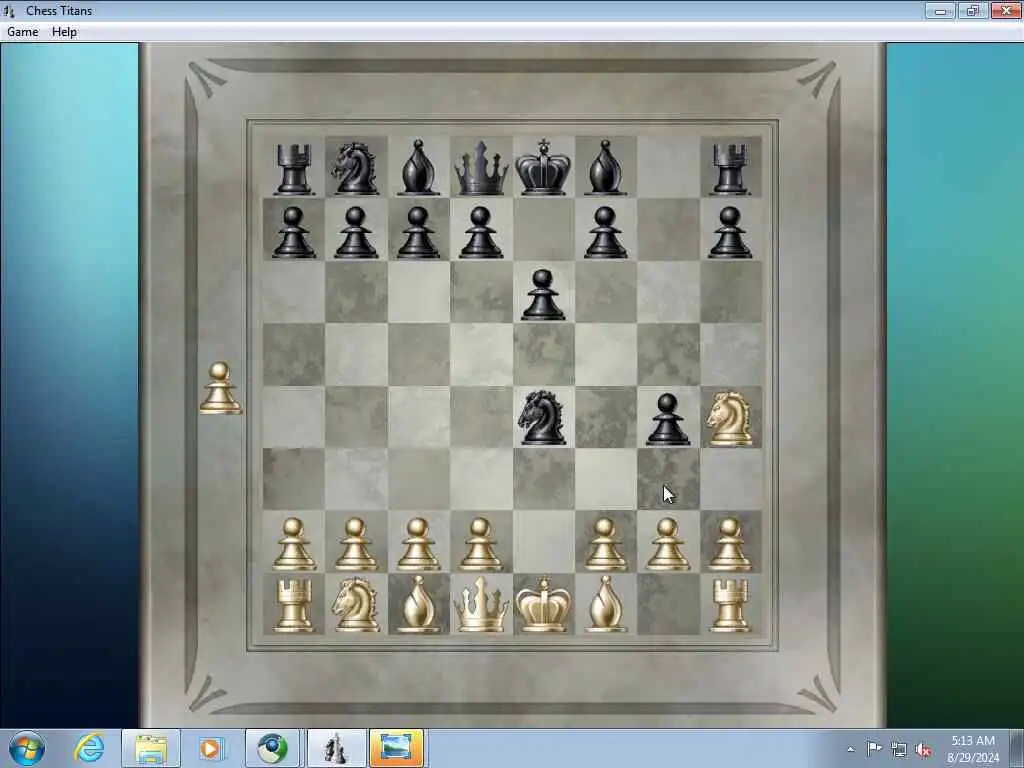Click the black rook on a8
This screenshot has width=1024, height=768.
[x=293, y=170]
